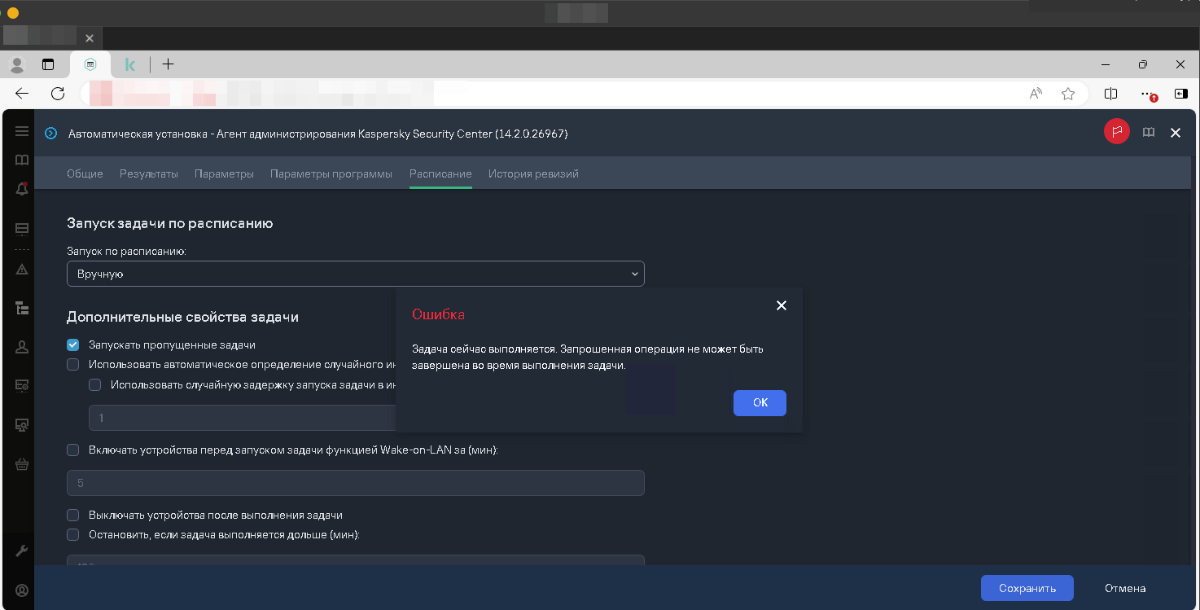Uncheck Запускать пропущенные задачи

point(73,344)
